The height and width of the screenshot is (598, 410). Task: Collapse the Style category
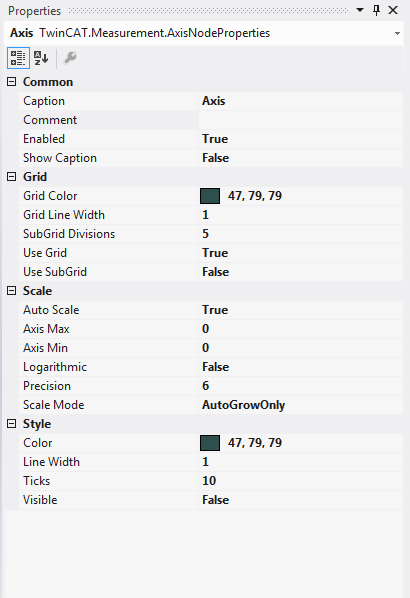[12, 424]
